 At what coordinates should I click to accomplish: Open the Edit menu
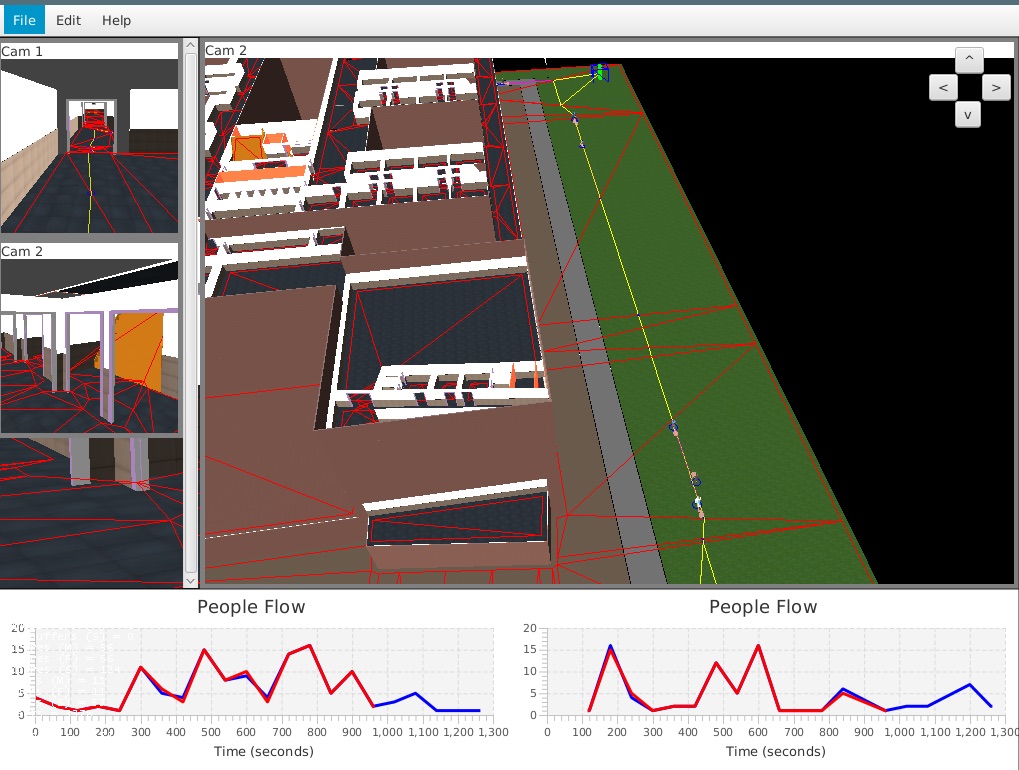tap(69, 20)
